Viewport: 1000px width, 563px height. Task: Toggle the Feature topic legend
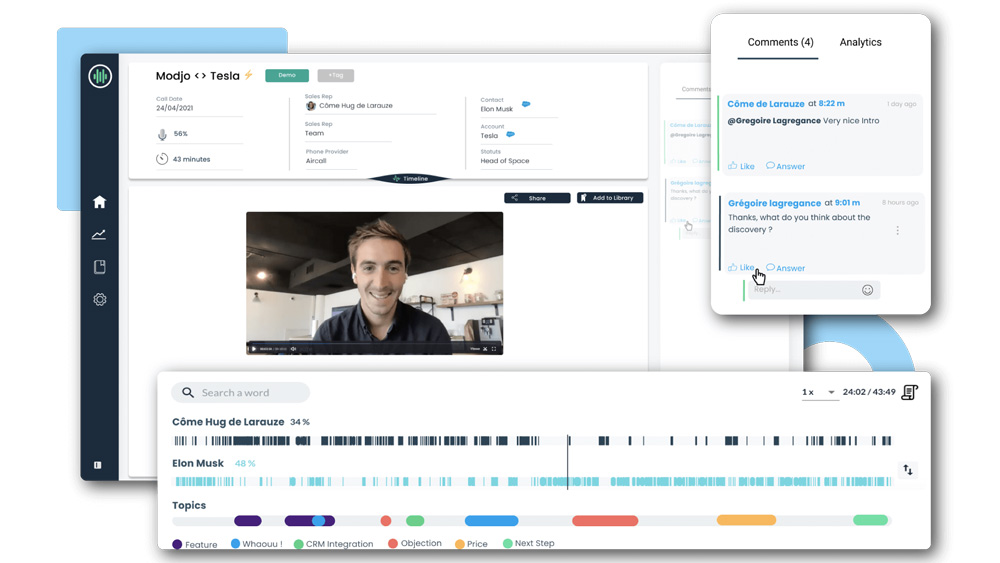[195, 544]
